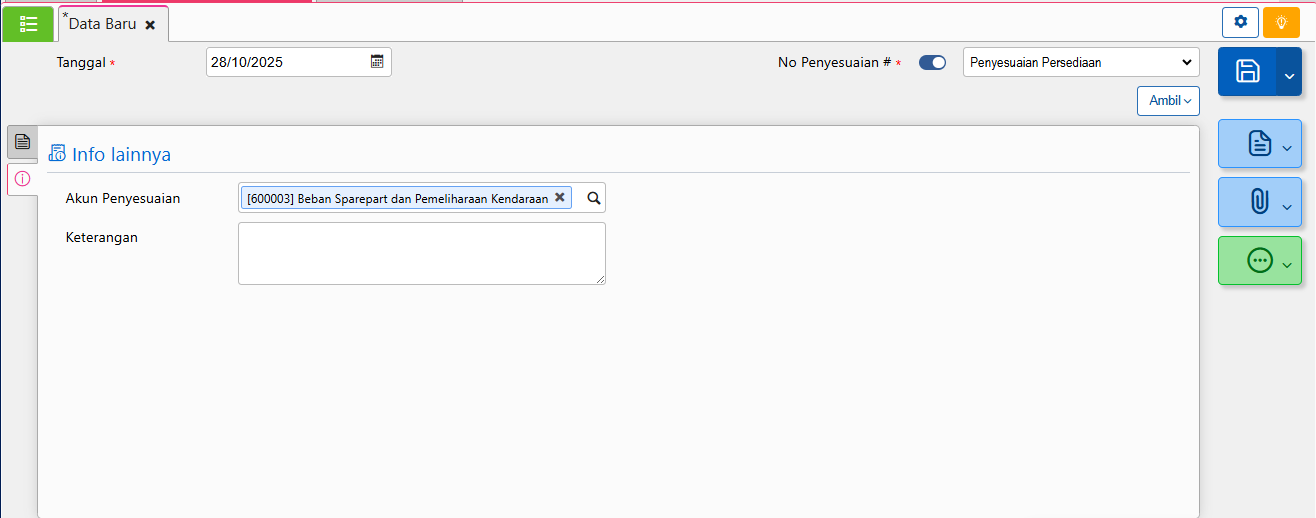
Task: Open the calendar date picker icon
Action: pyautogui.click(x=377, y=62)
